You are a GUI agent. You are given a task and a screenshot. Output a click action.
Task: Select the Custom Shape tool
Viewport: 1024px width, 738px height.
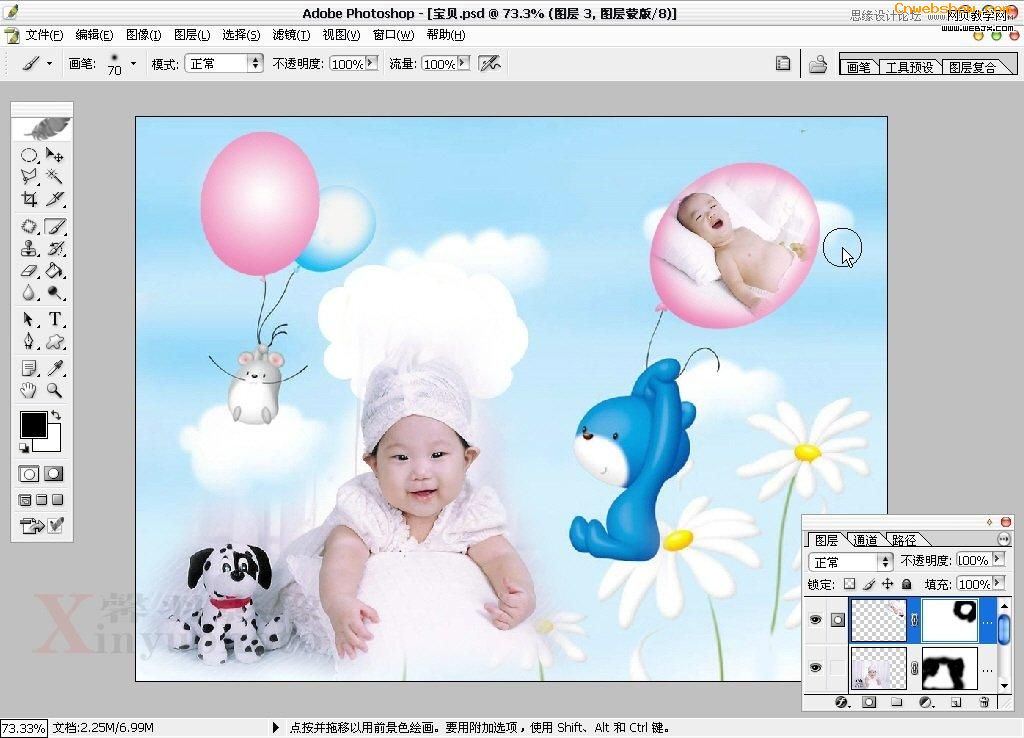tap(55, 342)
